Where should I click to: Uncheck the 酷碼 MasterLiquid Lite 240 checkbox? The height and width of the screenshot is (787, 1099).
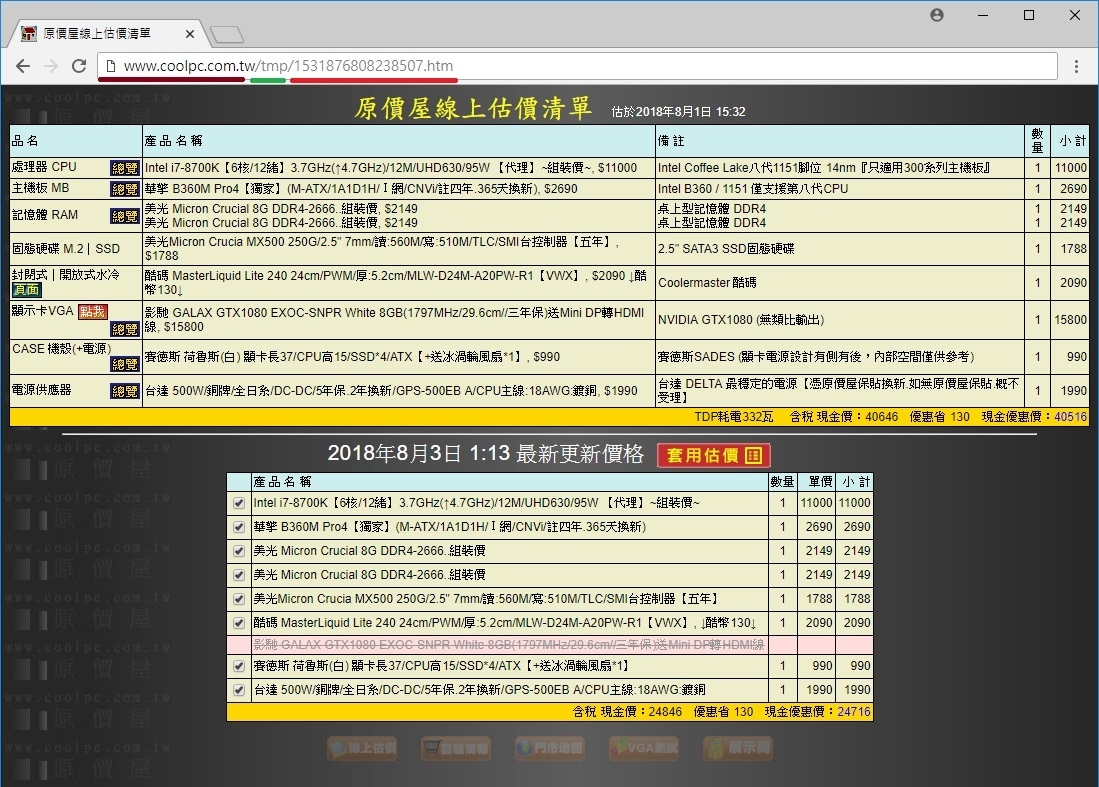[239, 623]
